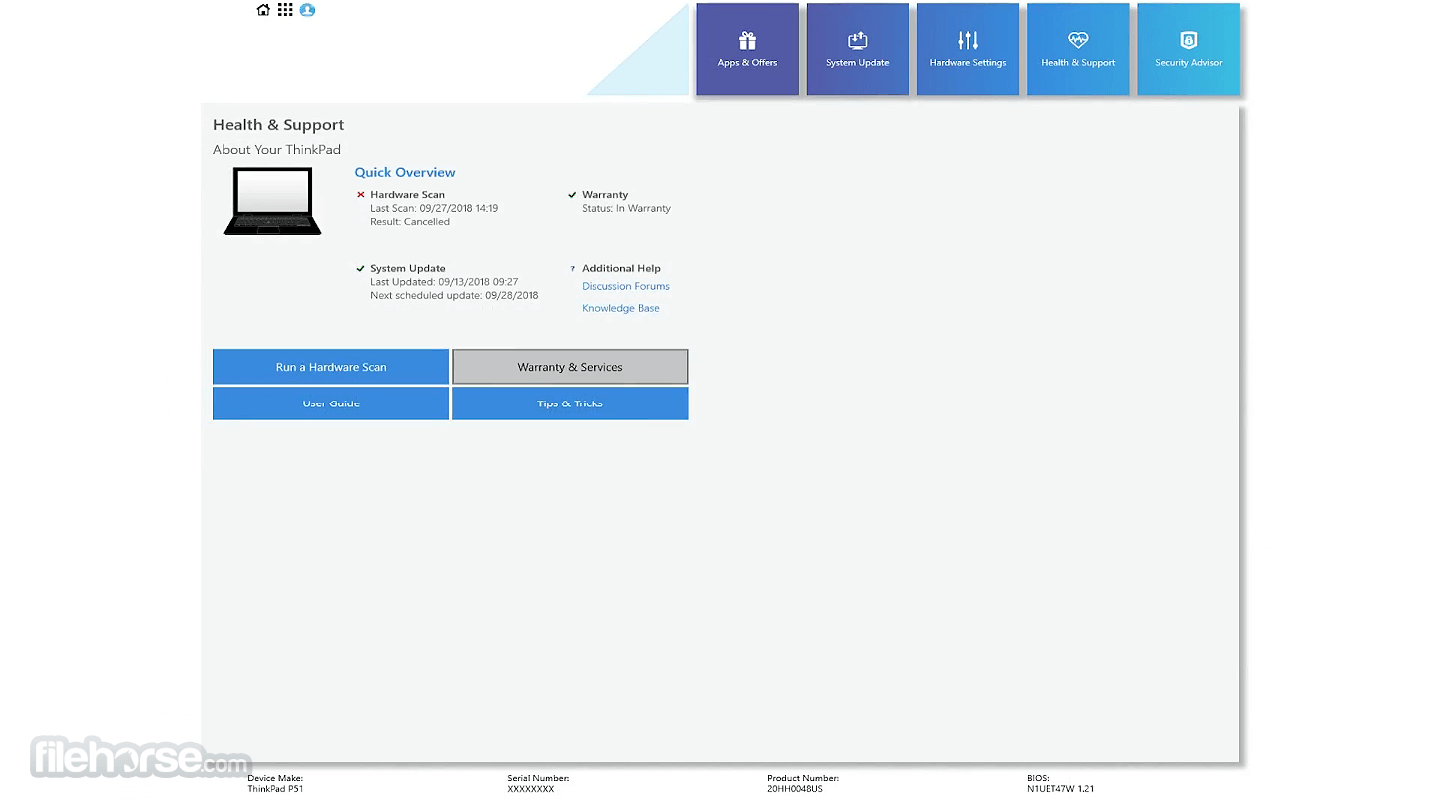
Task: Click the Health & Support page heading
Action: click(278, 125)
